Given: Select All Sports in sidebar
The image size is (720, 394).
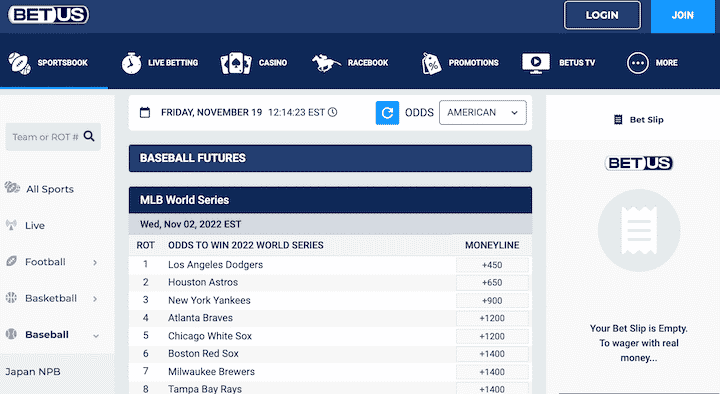Looking at the screenshot, I should tap(50, 189).
